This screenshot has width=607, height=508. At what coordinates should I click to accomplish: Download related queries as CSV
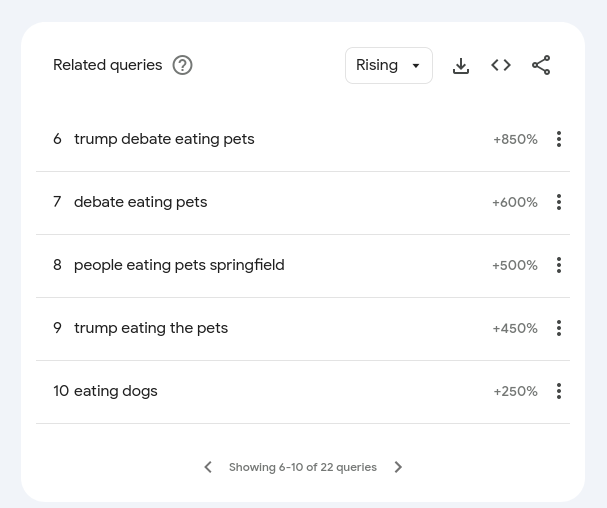(x=461, y=65)
